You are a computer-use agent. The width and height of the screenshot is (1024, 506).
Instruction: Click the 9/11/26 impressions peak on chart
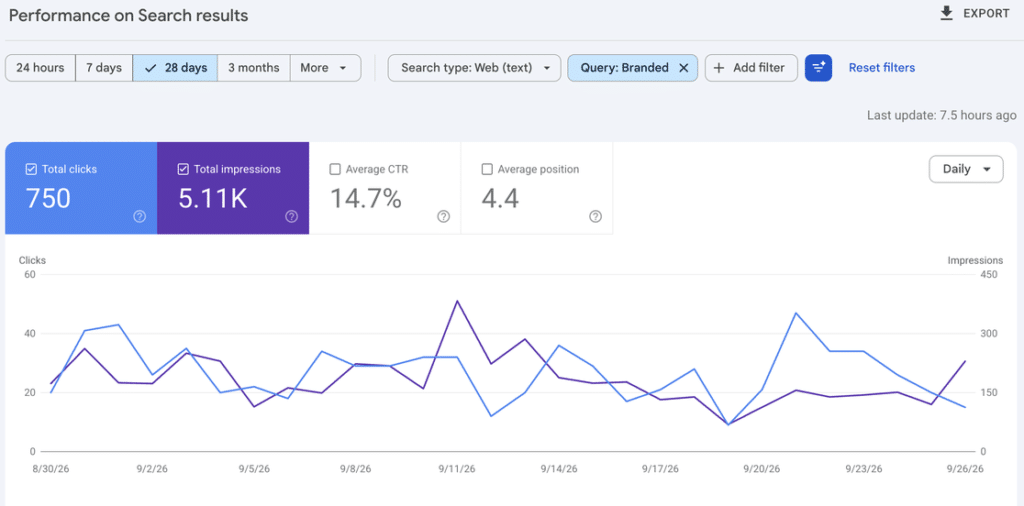[457, 301]
